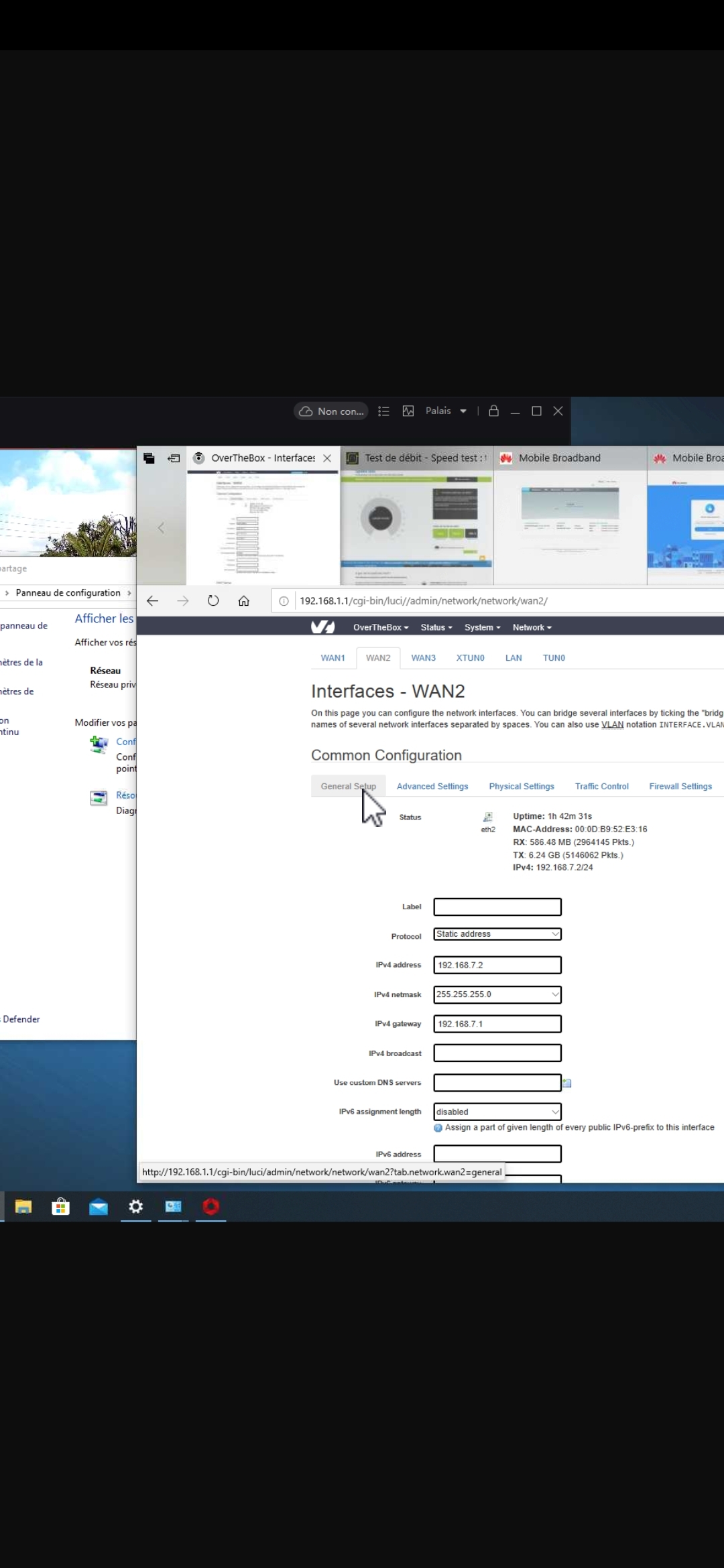Image resolution: width=724 pixels, height=1568 pixels.
Task: Open the Advanced Settings tab
Action: 432,786
